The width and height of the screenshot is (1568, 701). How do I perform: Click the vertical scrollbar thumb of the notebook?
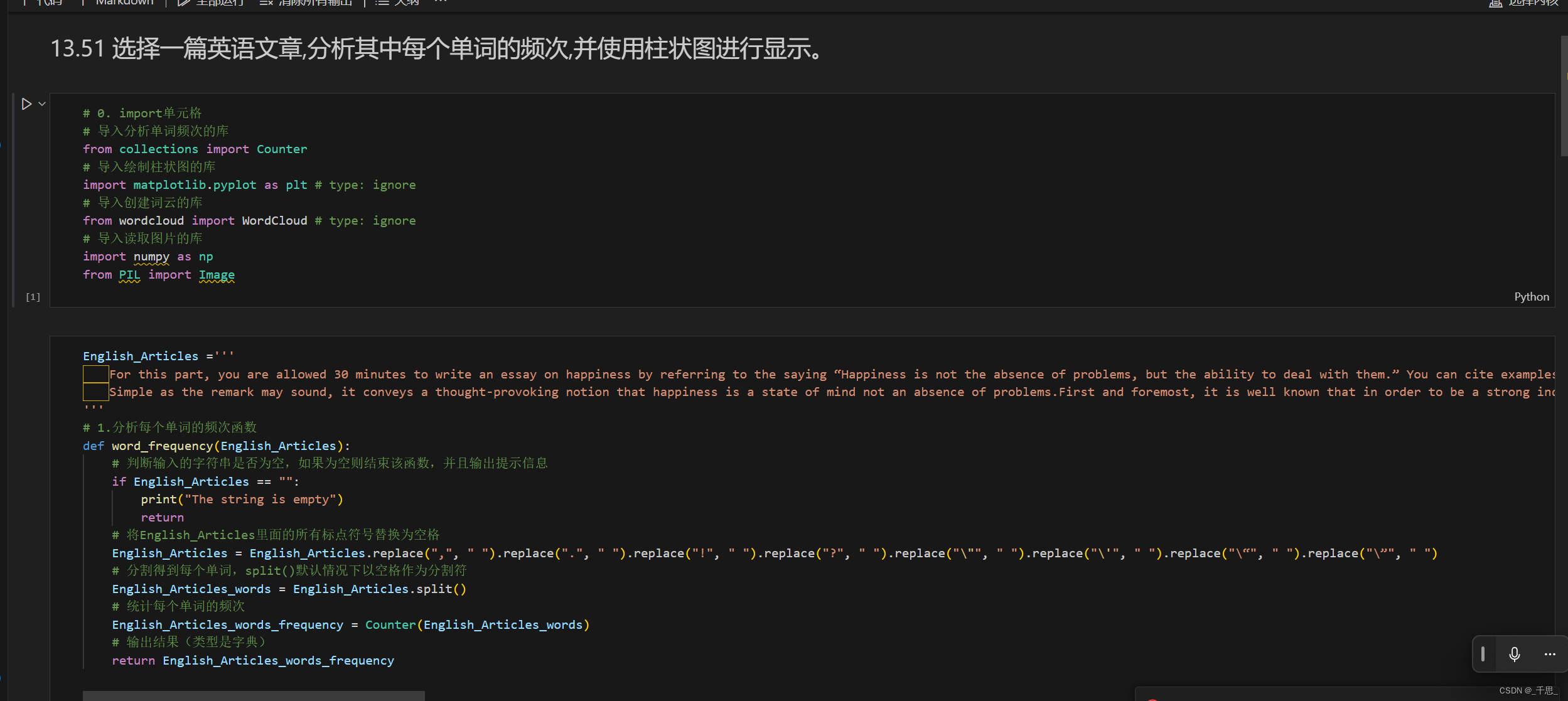point(1564,95)
